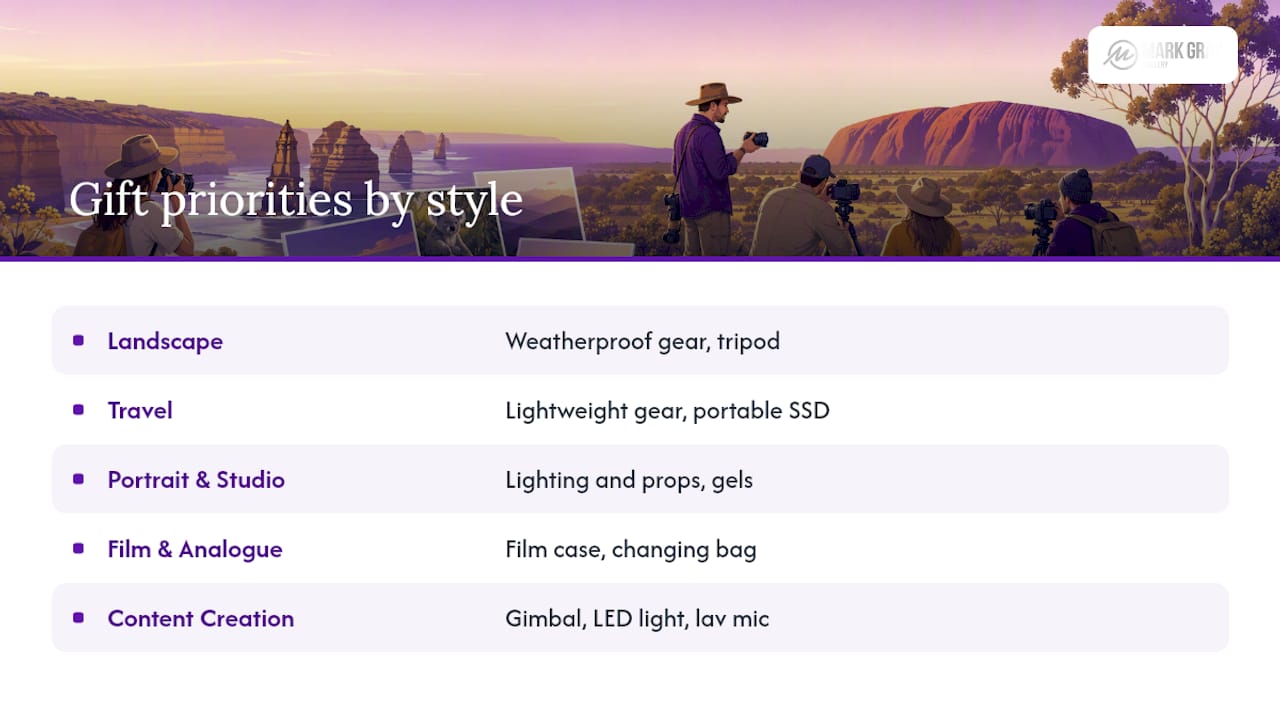Click the bullet beside Portrait & Studio
The width and height of the screenshot is (1280, 720).
point(78,479)
